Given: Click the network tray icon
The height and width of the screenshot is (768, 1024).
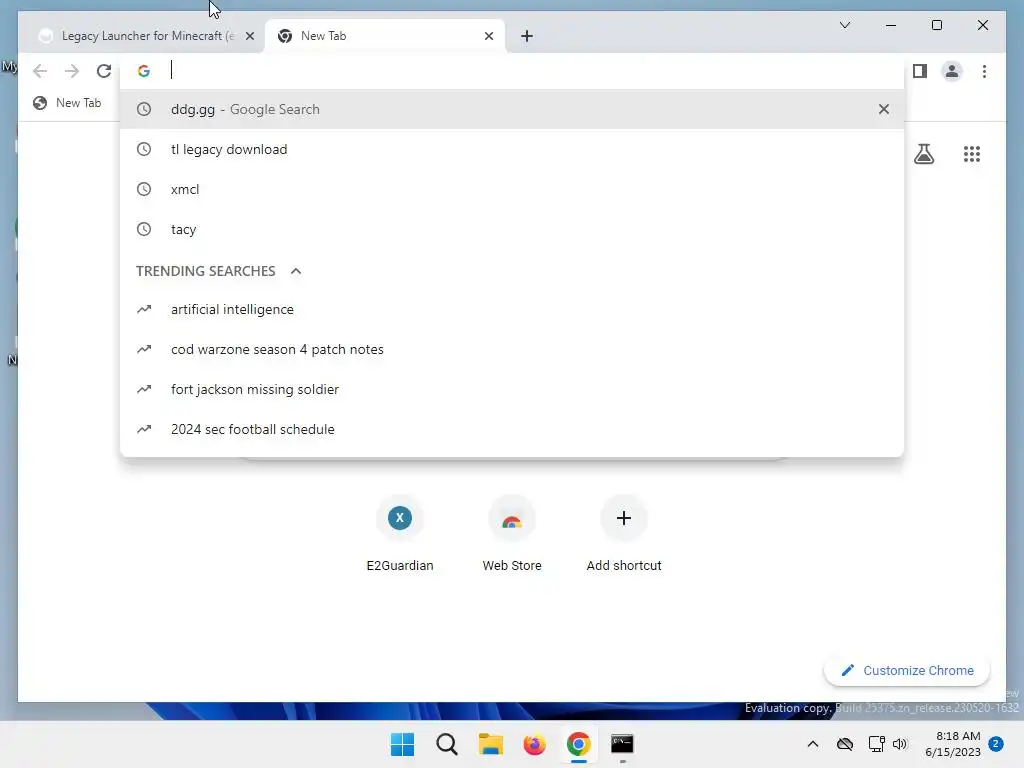Looking at the screenshot, I should point(876,744).
